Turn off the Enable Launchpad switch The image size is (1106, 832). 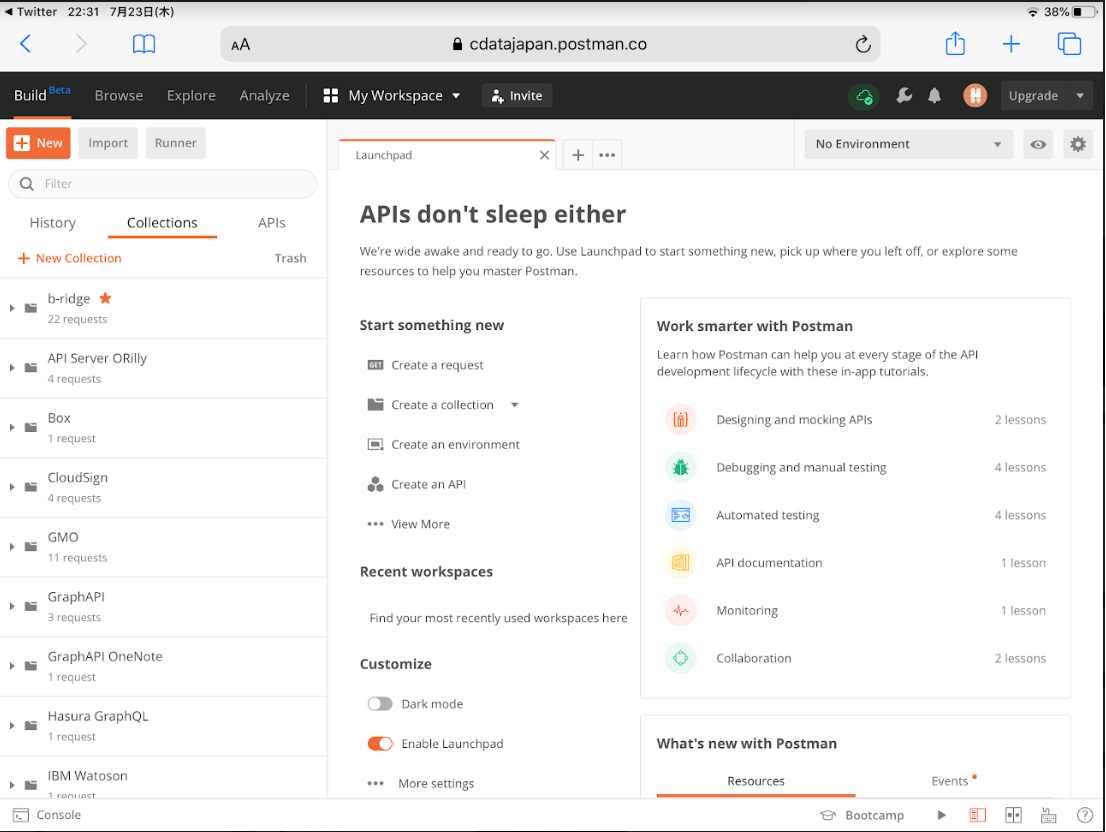(x=380, y=744)
